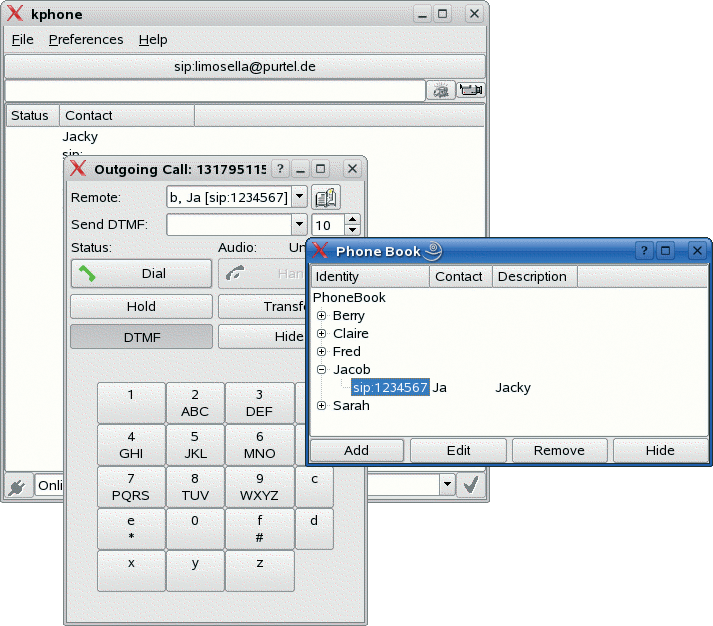Click keypad button z

pos(259,571)
